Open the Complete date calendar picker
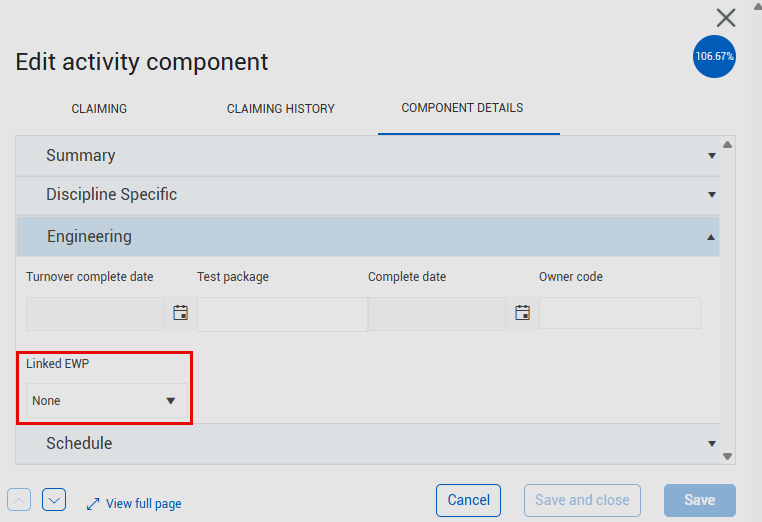 pyautogui.click(x=522, y=313)
